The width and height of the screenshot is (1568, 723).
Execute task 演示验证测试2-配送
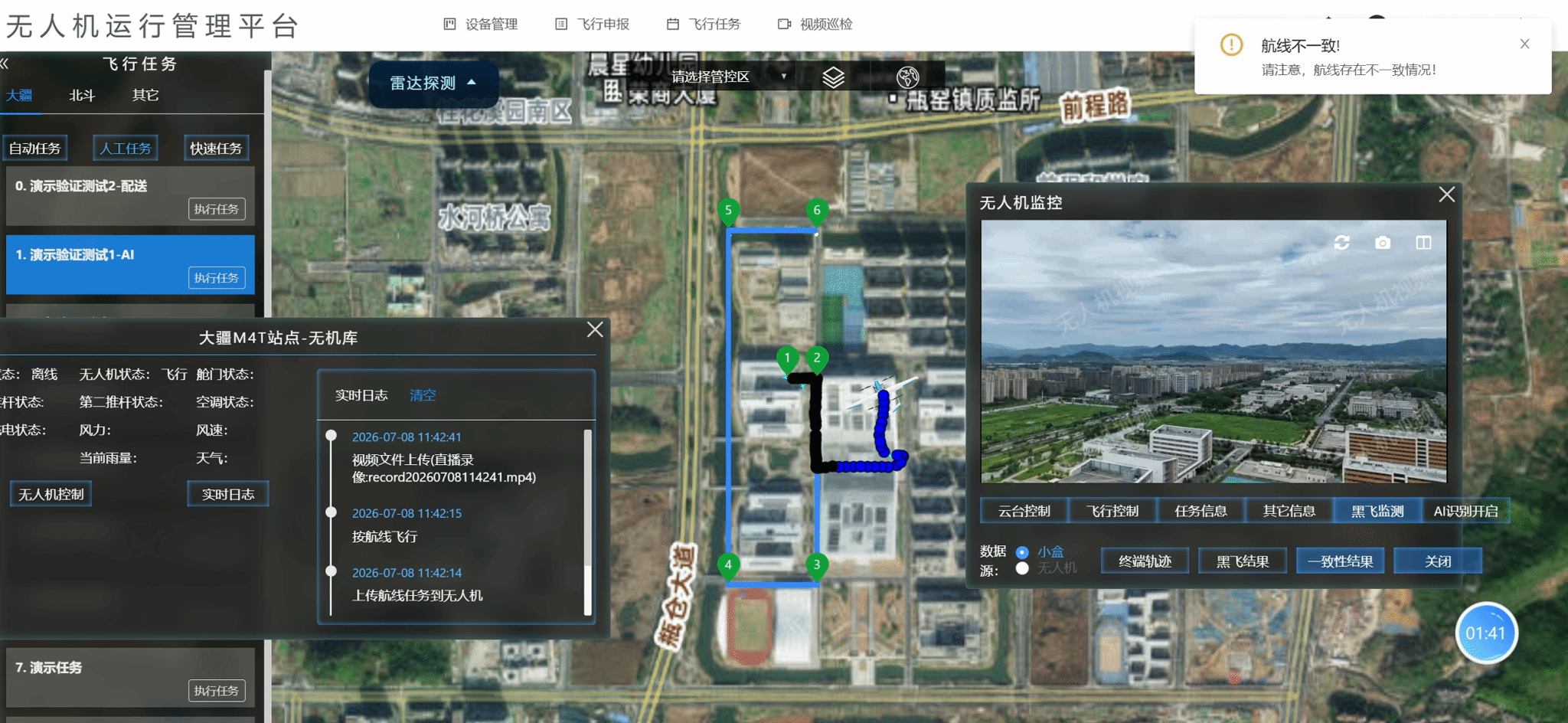click(217, 209)
